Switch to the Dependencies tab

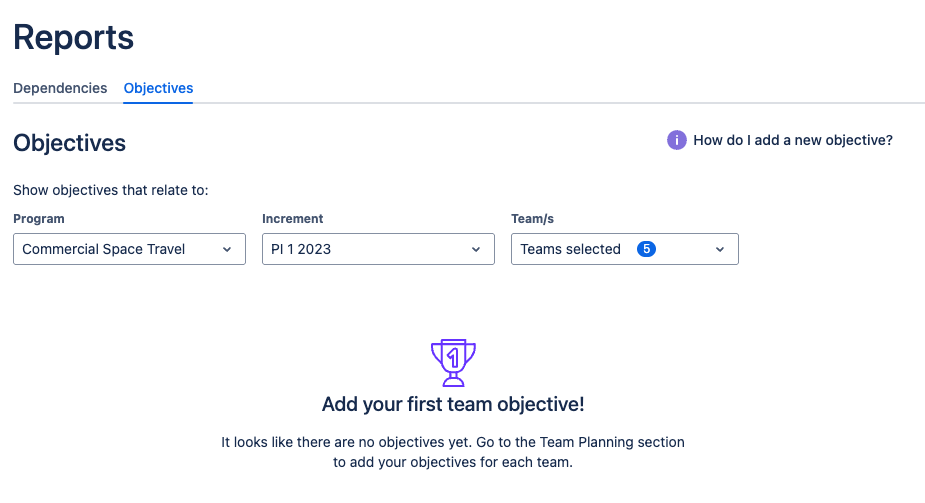coord(60,88)
